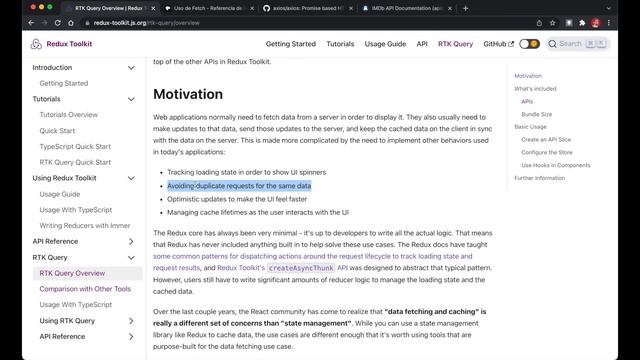Open Tutorials in top navbar
640x360 pixels.
pos(340,44)
